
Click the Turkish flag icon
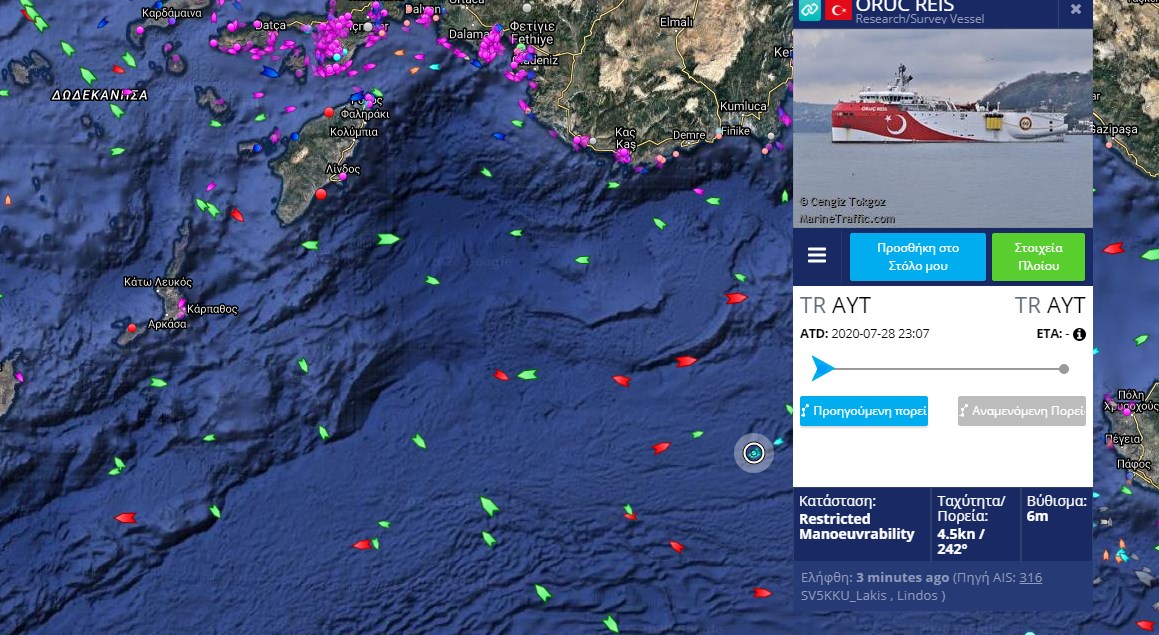[x=838, y=10]
